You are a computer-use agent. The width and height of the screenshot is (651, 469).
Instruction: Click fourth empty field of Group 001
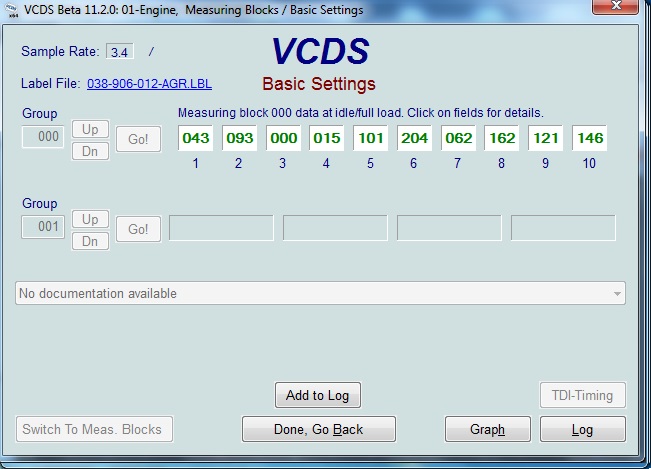pos(563,228)
